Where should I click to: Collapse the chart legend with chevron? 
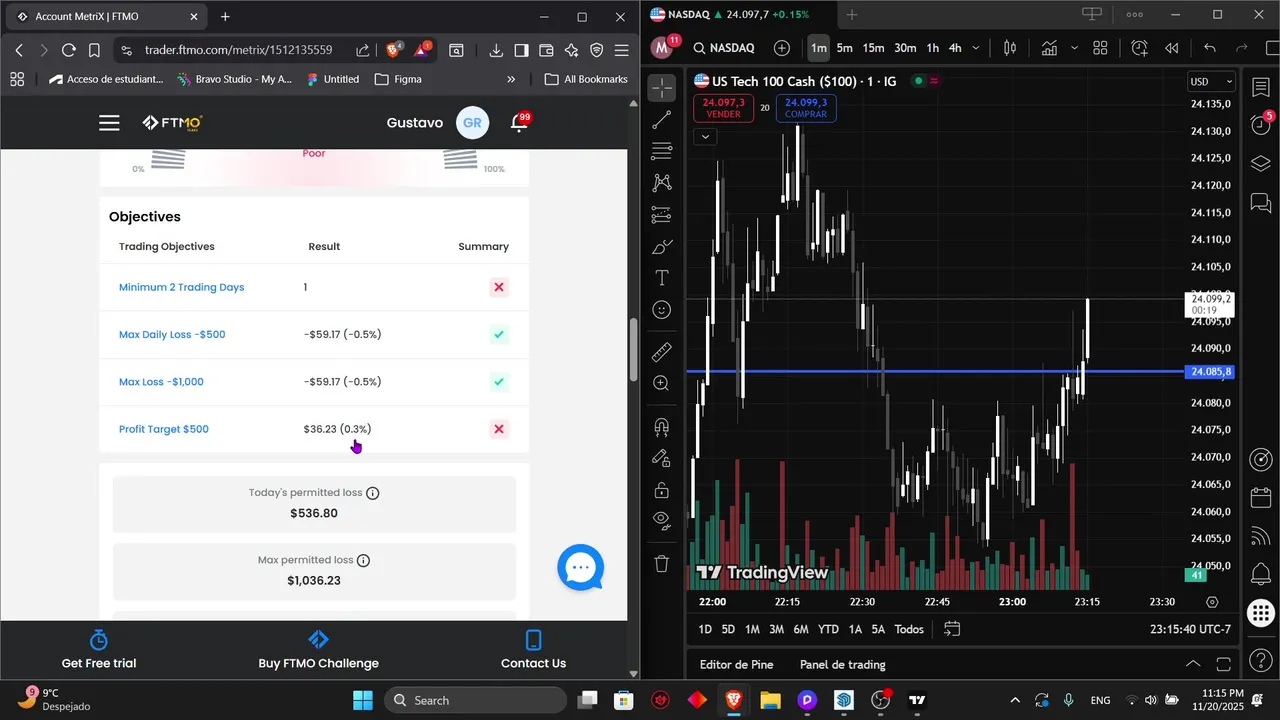(705, 137)
